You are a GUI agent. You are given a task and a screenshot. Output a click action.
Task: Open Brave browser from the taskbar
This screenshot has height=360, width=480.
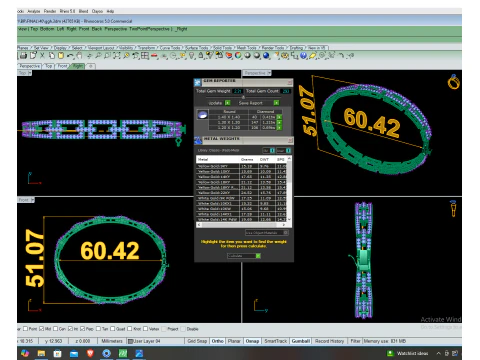coord(90,353)
